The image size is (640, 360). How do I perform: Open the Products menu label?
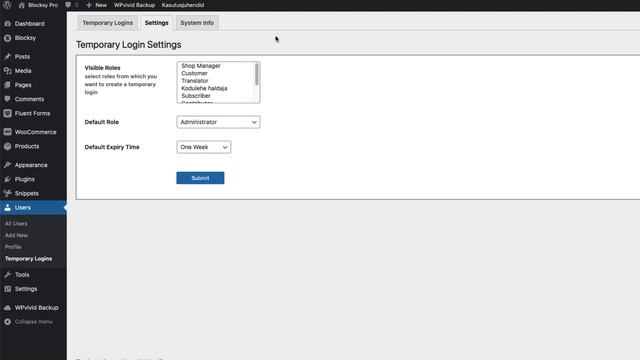click(x=27, y=146)
